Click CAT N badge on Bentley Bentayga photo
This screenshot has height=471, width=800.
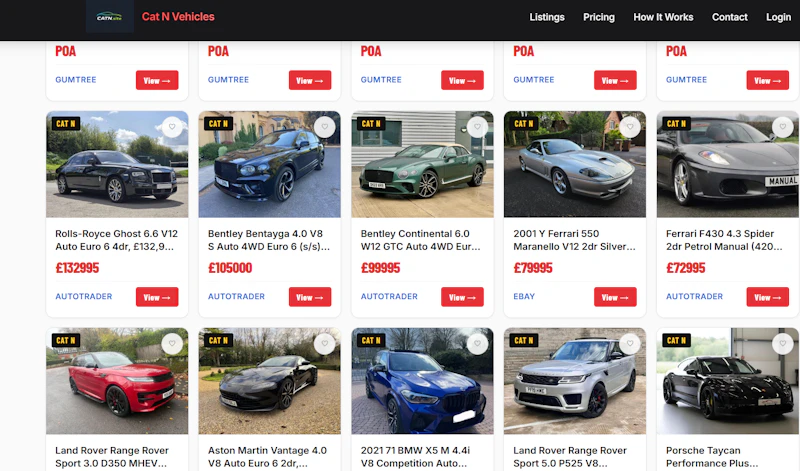[x=218, y=123]
